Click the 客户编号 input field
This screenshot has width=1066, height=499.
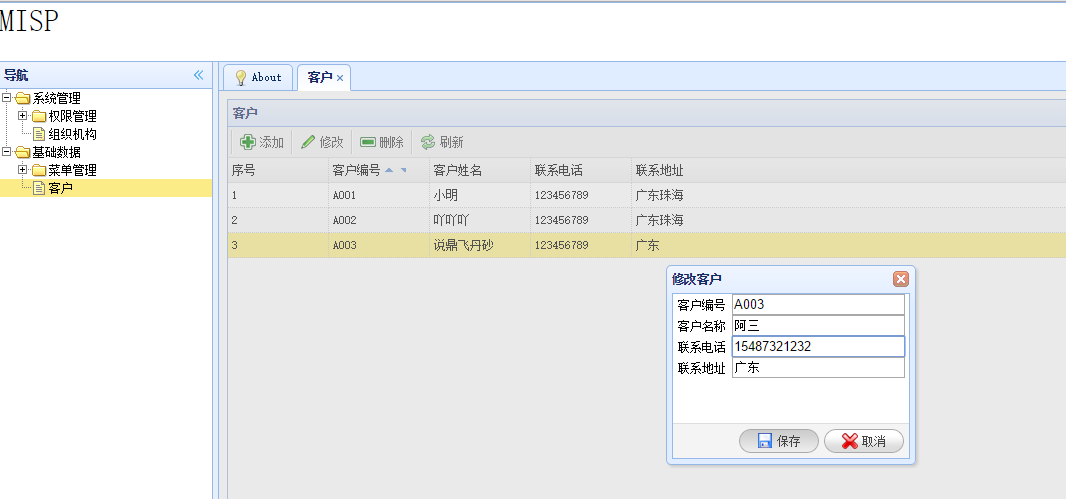pyautogui.click(x=819, y=305)
